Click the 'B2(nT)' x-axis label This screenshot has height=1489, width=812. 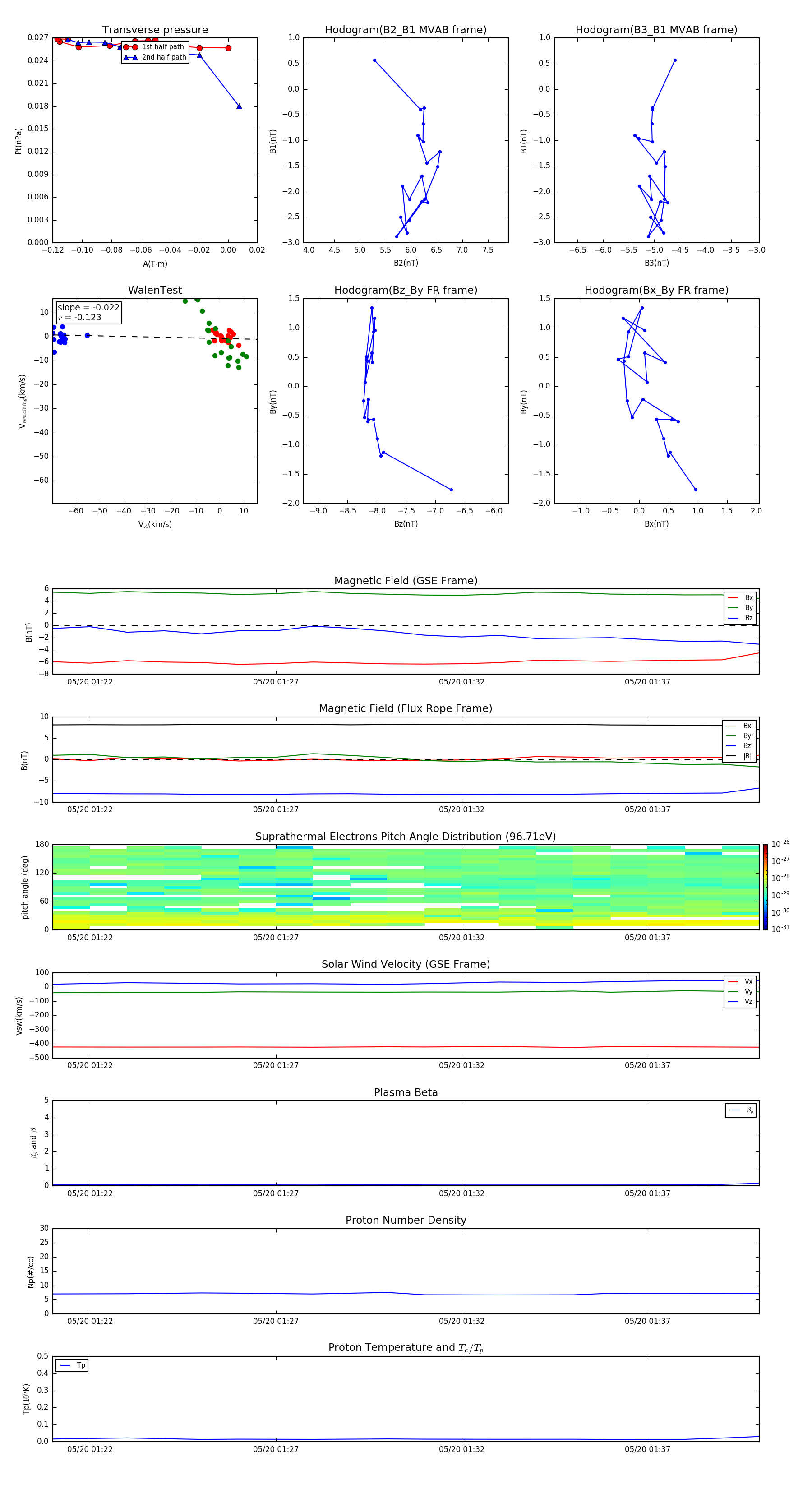point(406,263)
